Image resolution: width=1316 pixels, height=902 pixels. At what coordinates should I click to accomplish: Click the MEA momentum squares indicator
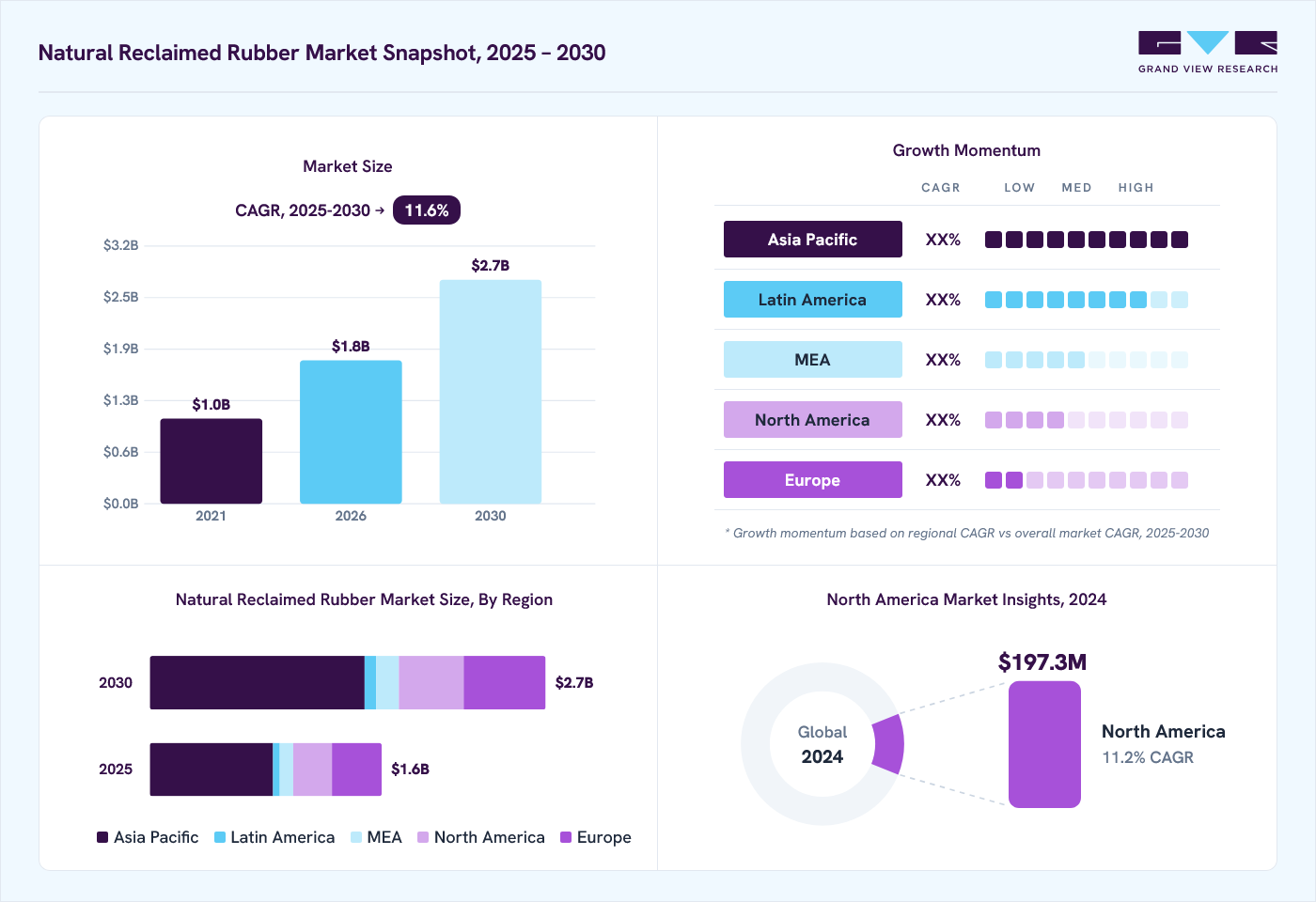[1087, 360]
